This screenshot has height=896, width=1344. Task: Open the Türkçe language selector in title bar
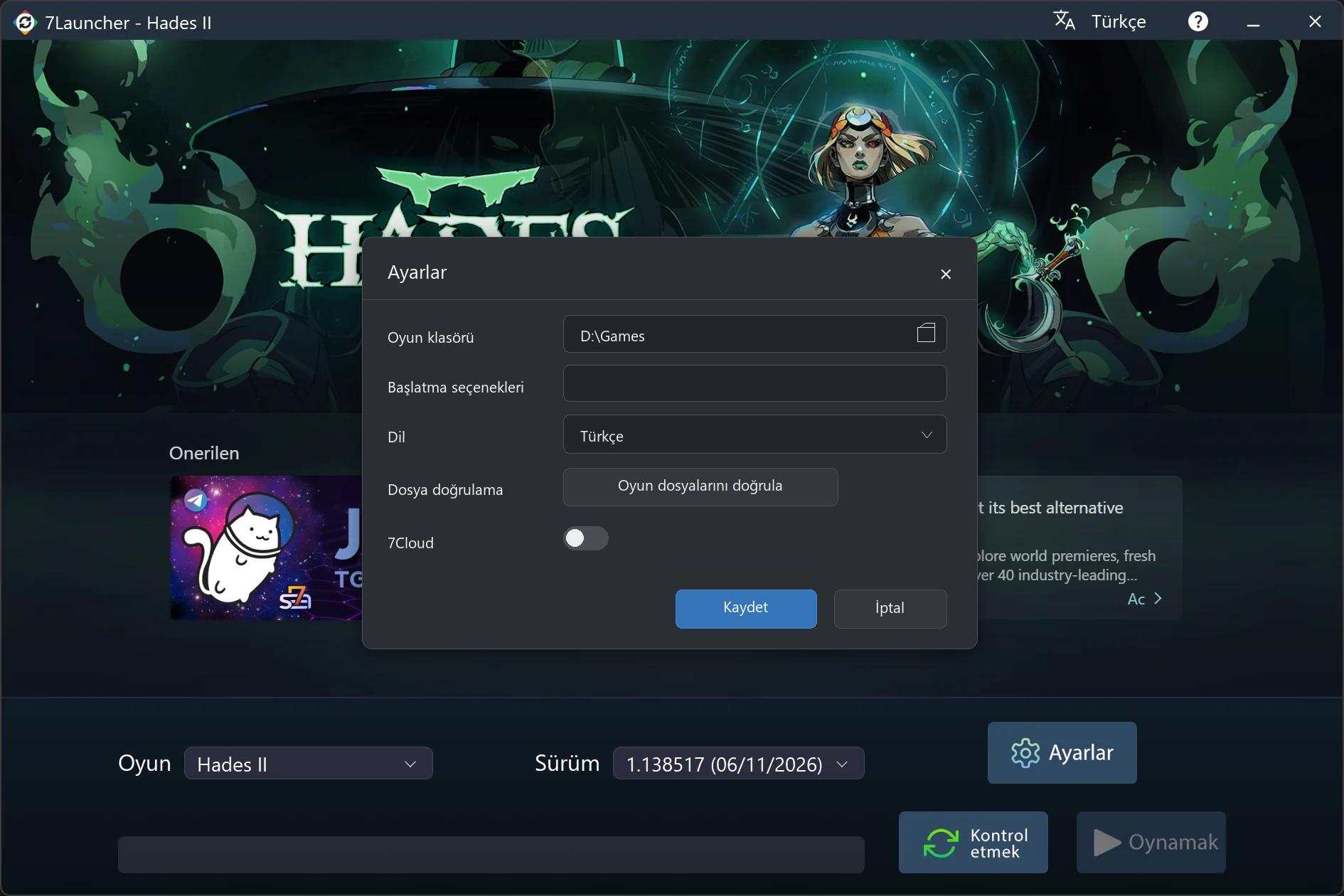coord(1119,22)
